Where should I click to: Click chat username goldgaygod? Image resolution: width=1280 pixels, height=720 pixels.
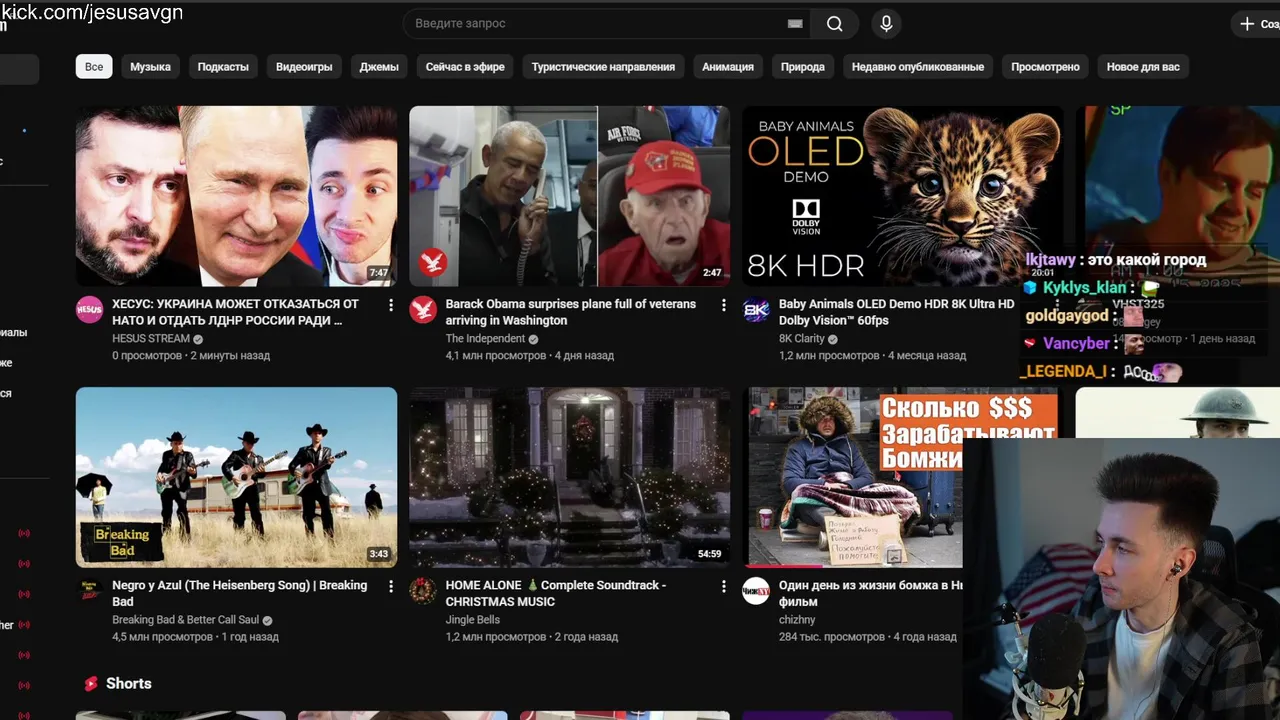point(1066,316)
